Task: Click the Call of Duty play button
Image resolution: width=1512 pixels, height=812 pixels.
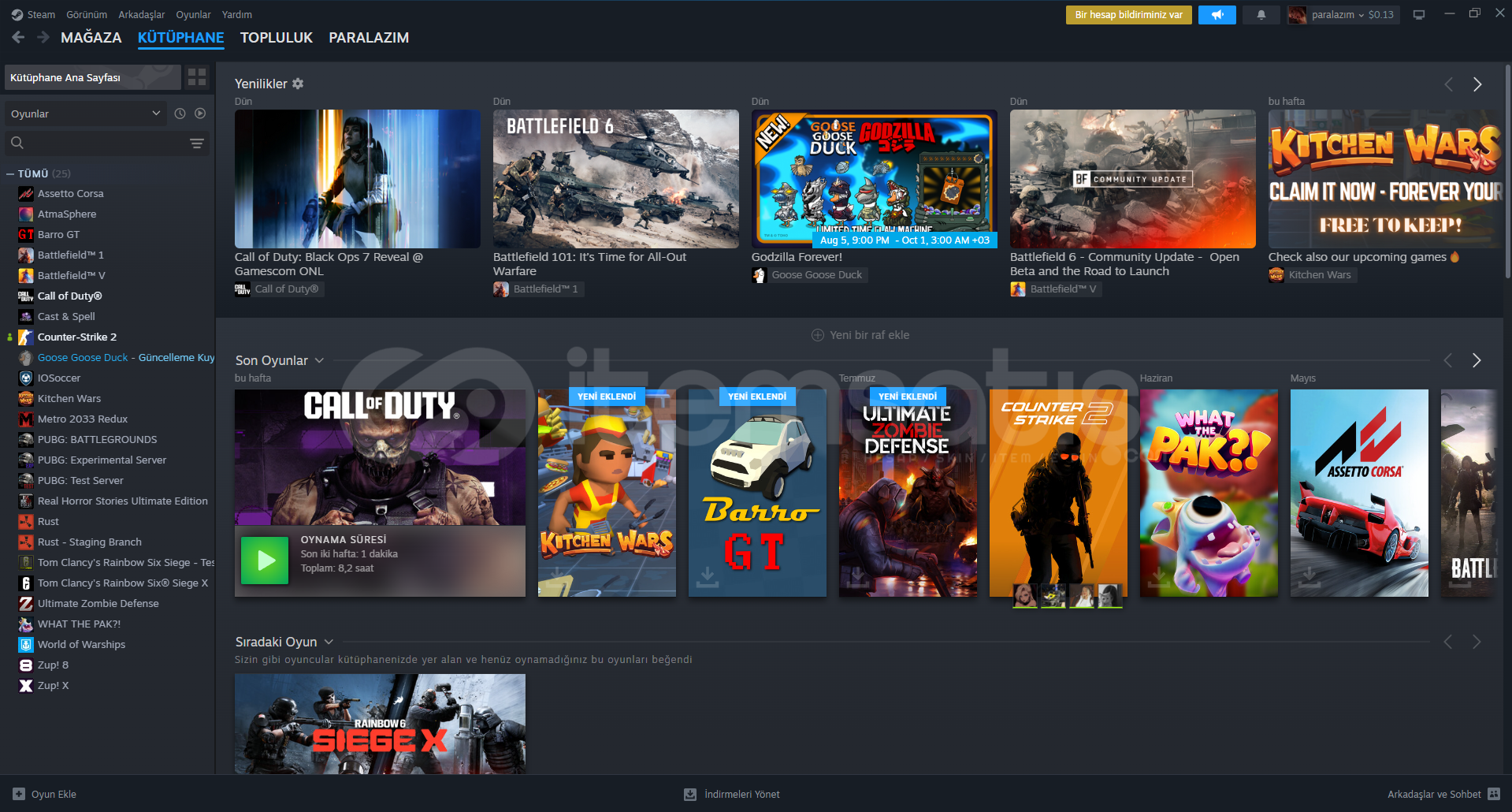Action: (265, 561)
